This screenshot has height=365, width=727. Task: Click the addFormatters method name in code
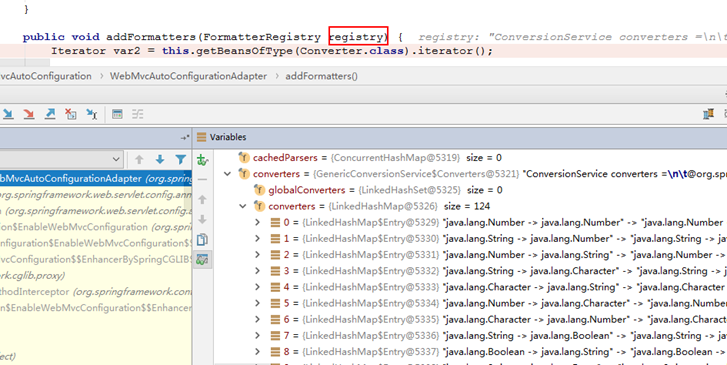[152, 37]
